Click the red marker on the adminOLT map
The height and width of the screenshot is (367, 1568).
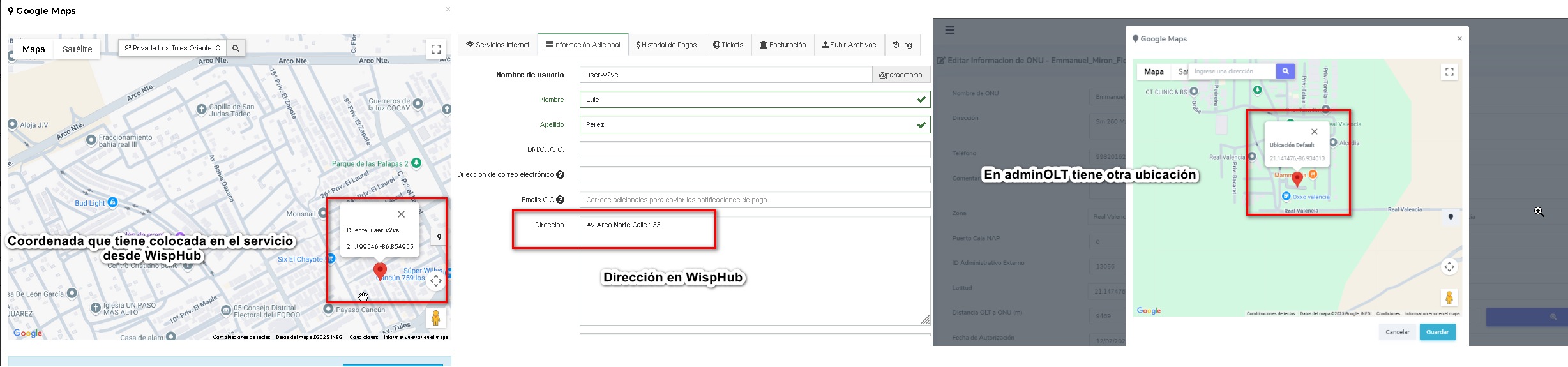tap(1297, 179)
